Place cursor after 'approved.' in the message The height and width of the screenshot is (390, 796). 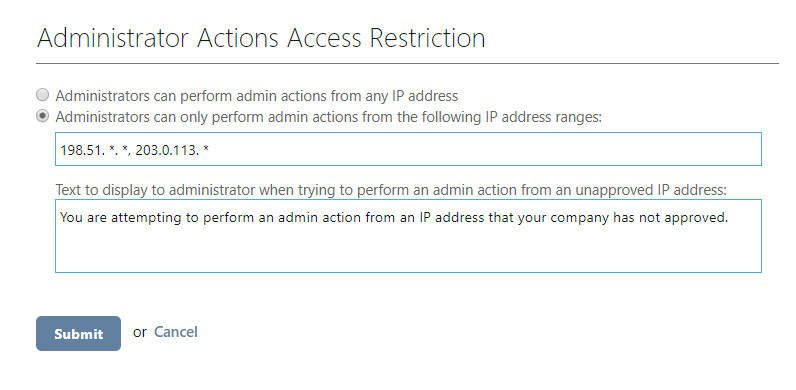[x=729, y=217]
